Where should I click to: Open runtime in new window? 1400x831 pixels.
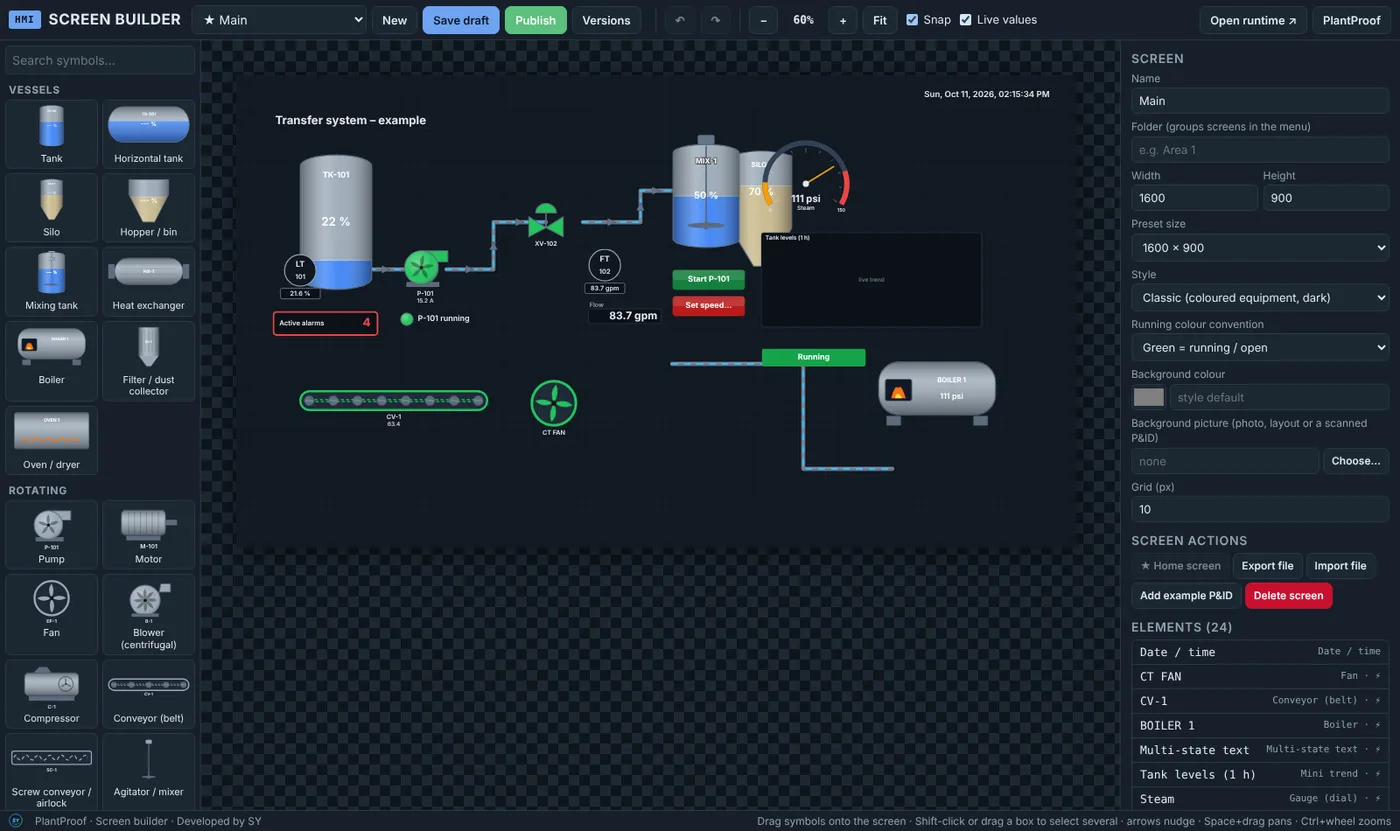1253,20
